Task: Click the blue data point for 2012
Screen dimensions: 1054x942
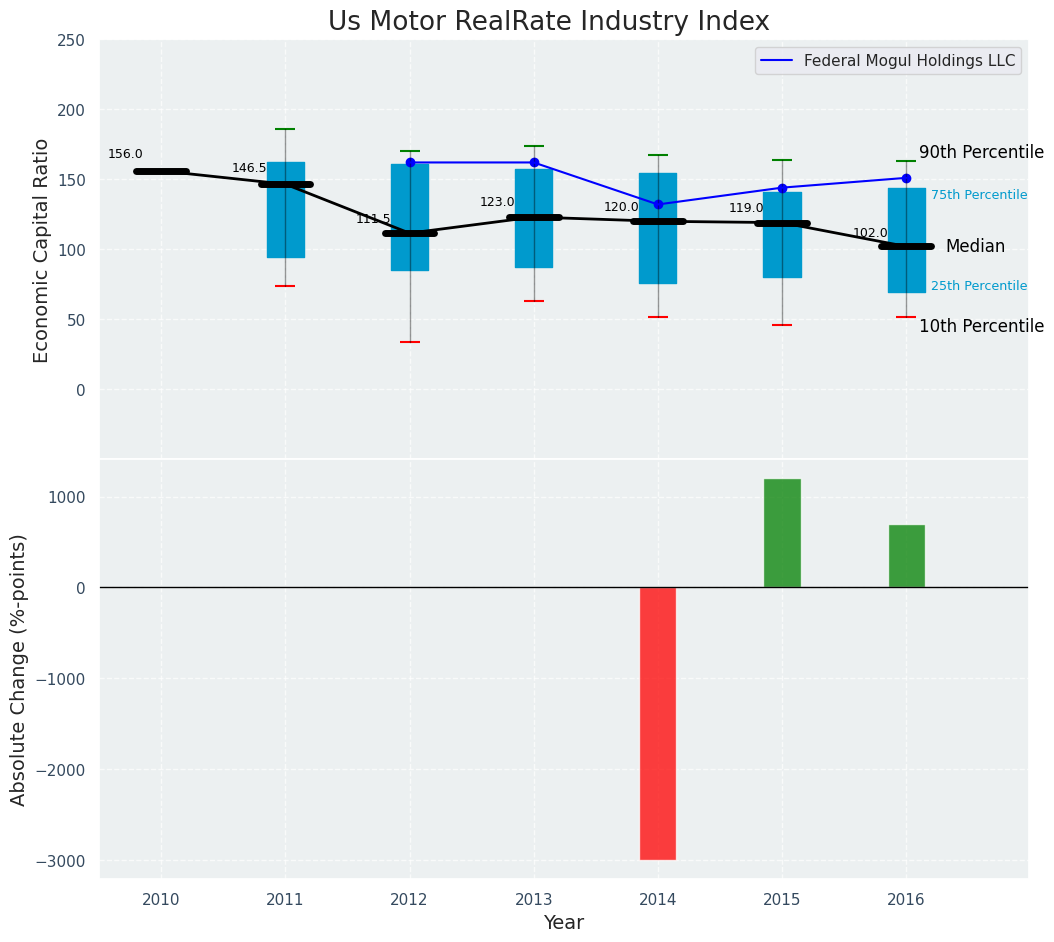Action: [x=410, y=162]
